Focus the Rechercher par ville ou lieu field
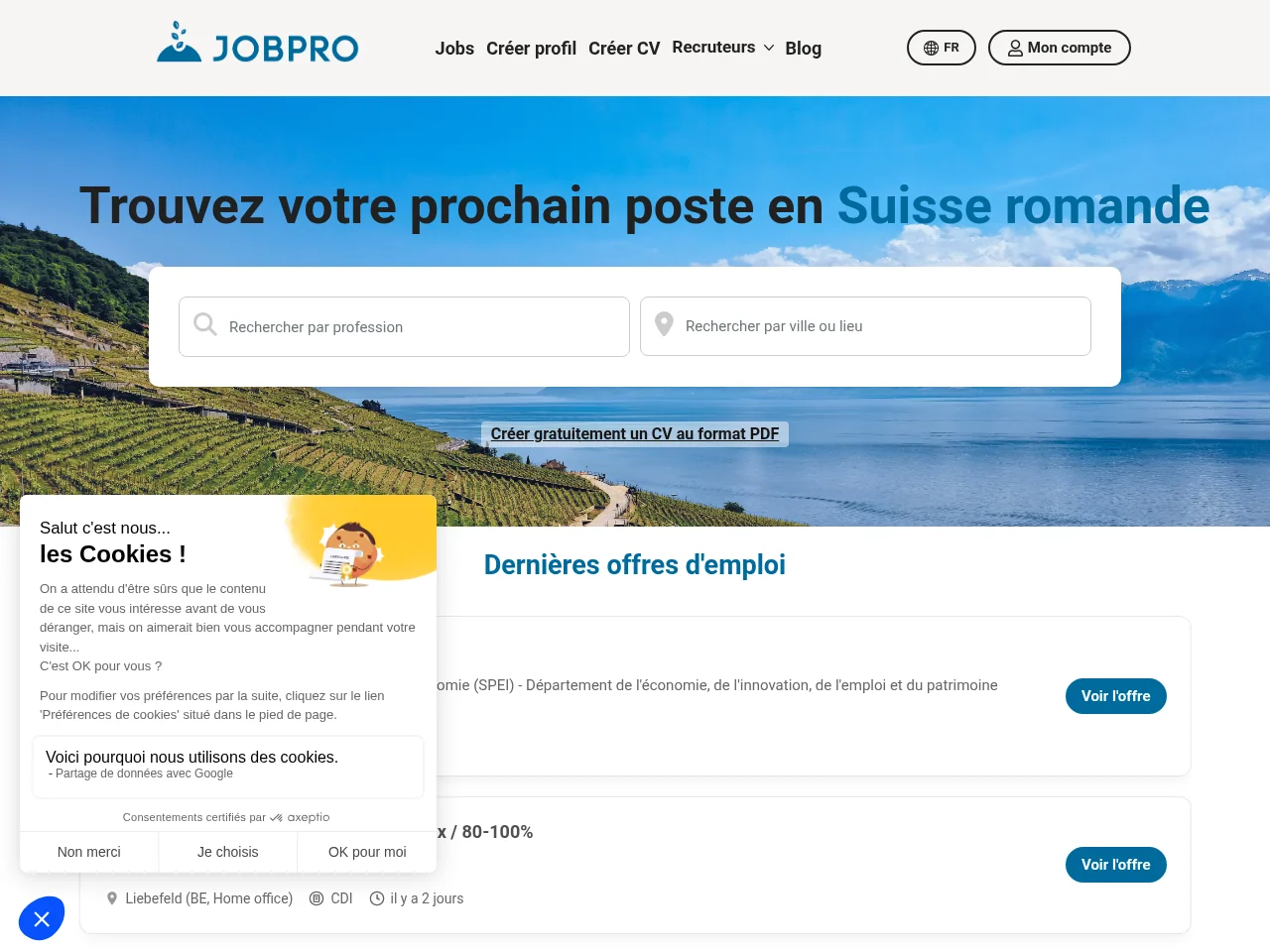This screenshot has height=952, width=1270. point(865,326)
